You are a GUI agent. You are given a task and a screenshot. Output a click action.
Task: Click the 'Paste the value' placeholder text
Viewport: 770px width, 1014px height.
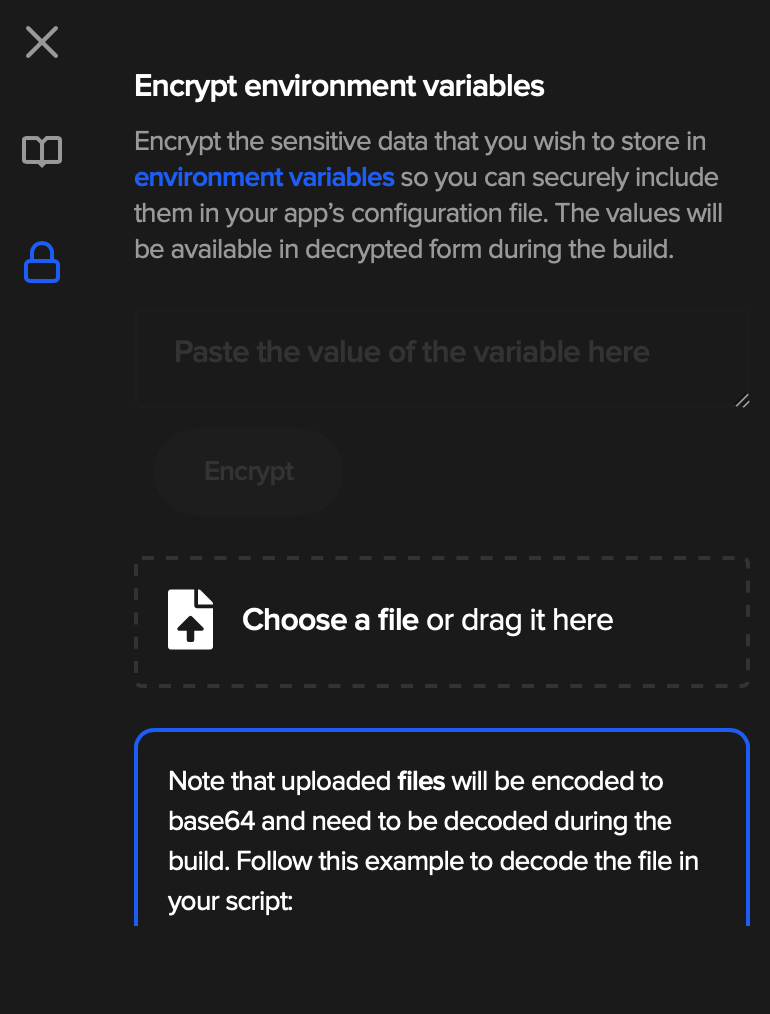[412, 352]
